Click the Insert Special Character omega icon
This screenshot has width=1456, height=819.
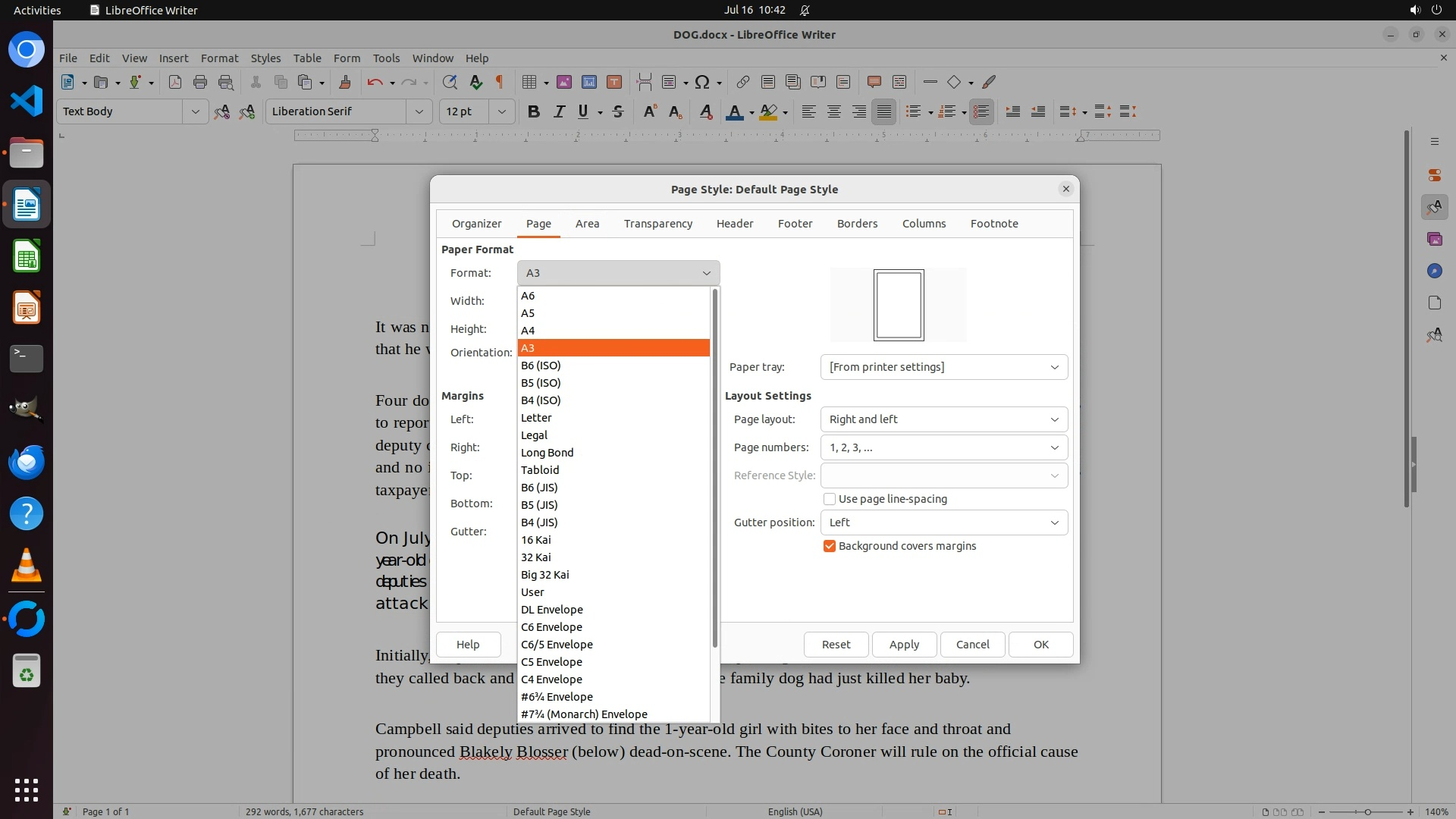702,82
